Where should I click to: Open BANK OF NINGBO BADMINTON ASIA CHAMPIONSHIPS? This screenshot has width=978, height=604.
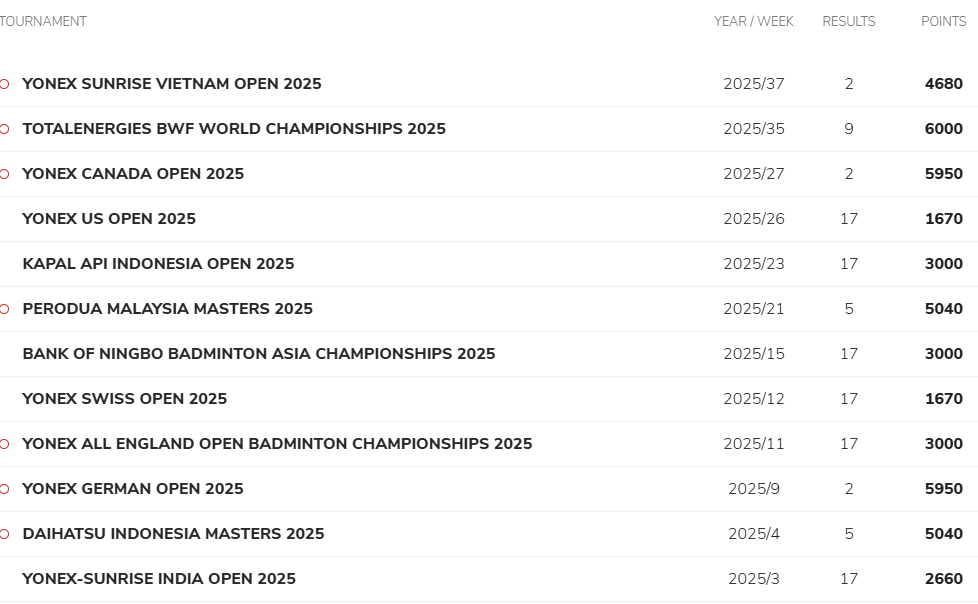(x=259, y=353)
